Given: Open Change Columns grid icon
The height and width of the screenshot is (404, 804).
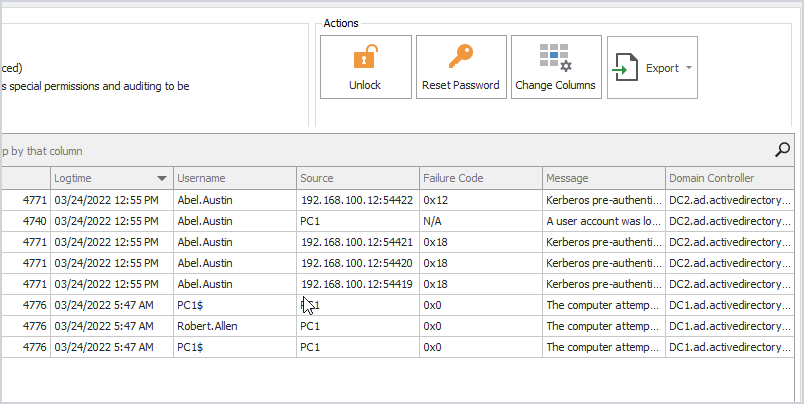Looking at the screenshot, I should (x=555, y=57).
